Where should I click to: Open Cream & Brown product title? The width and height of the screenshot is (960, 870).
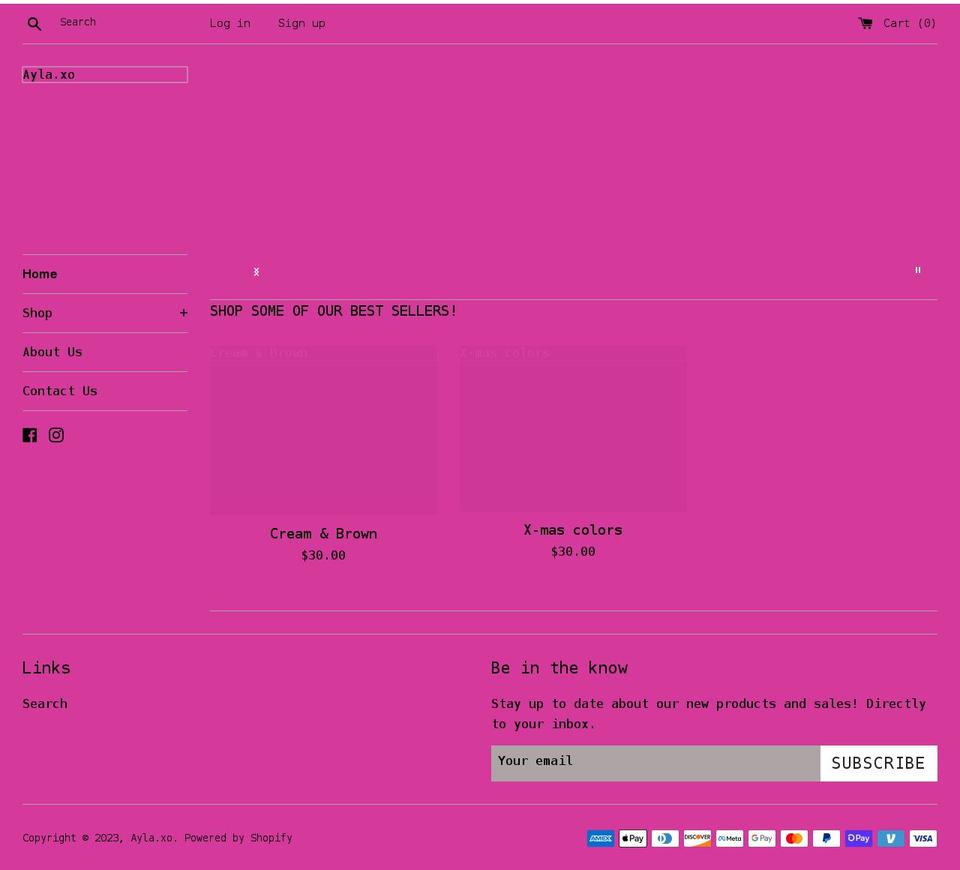323,534
